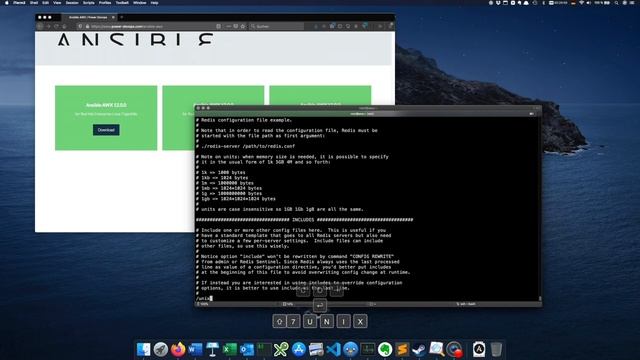The height and width of the screenshot is (360, 640).
Task: Open the blue bird app in Dock
Action: (351, 349)
